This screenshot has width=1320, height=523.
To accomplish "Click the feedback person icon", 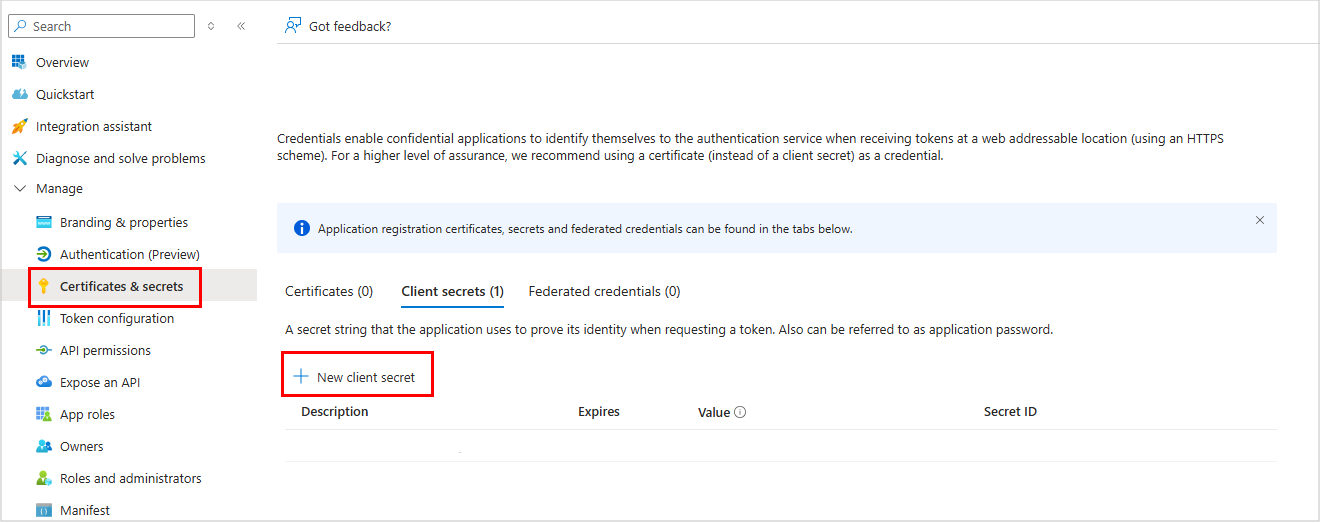I will tap(293, 26).
